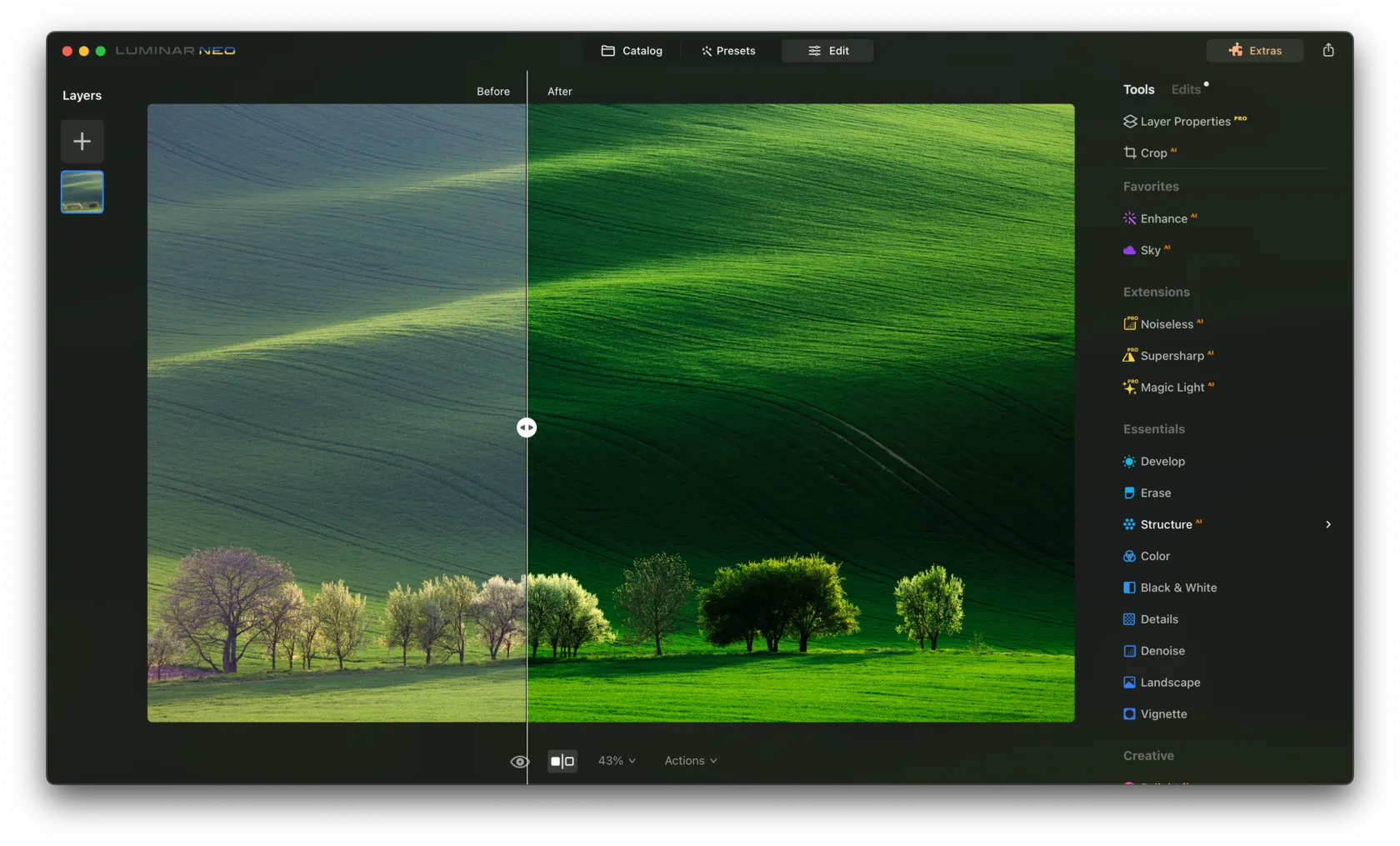Click the share export icon

1328,51
